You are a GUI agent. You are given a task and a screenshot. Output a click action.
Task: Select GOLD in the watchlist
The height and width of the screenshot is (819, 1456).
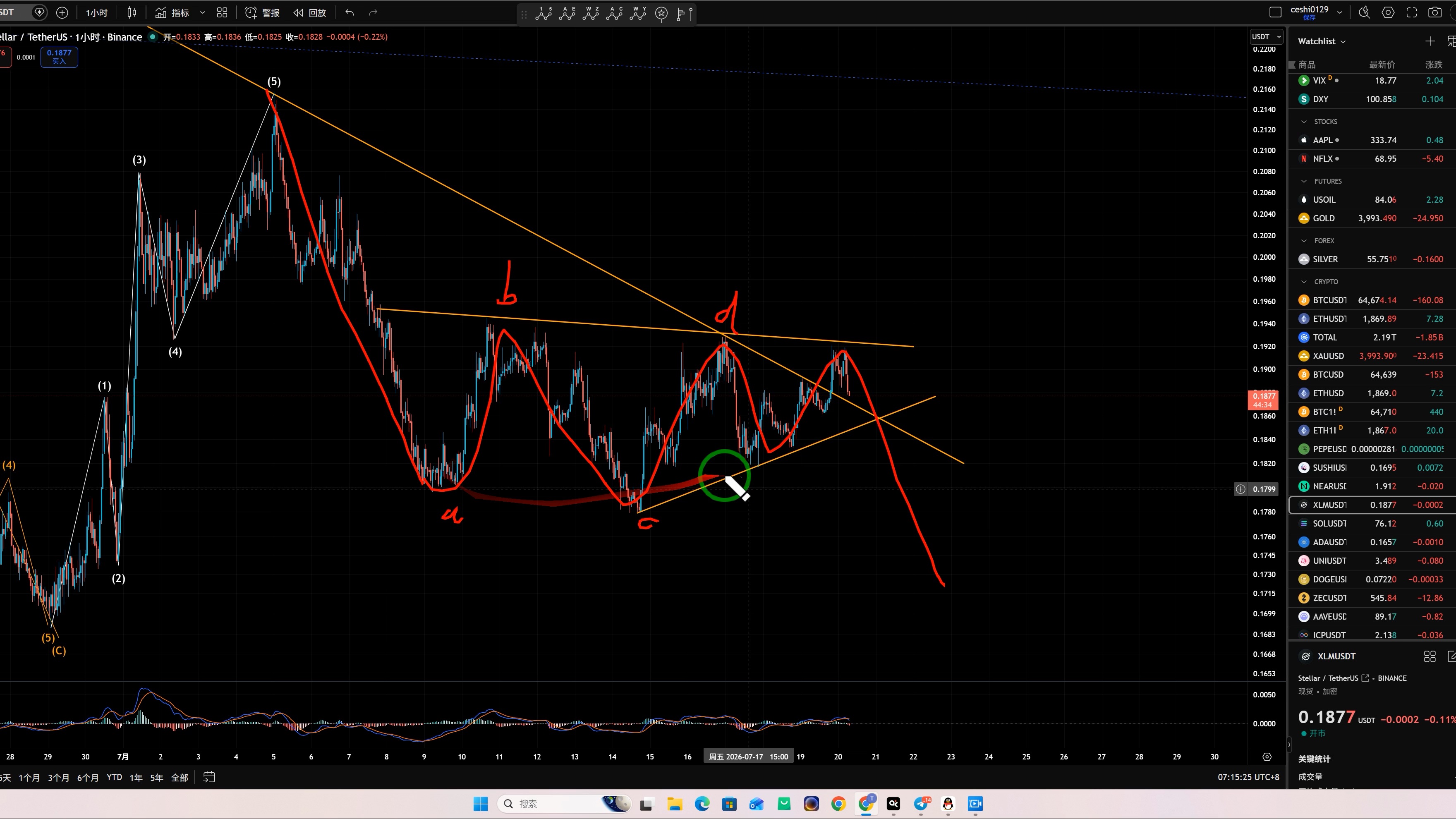pos(1372,218)
